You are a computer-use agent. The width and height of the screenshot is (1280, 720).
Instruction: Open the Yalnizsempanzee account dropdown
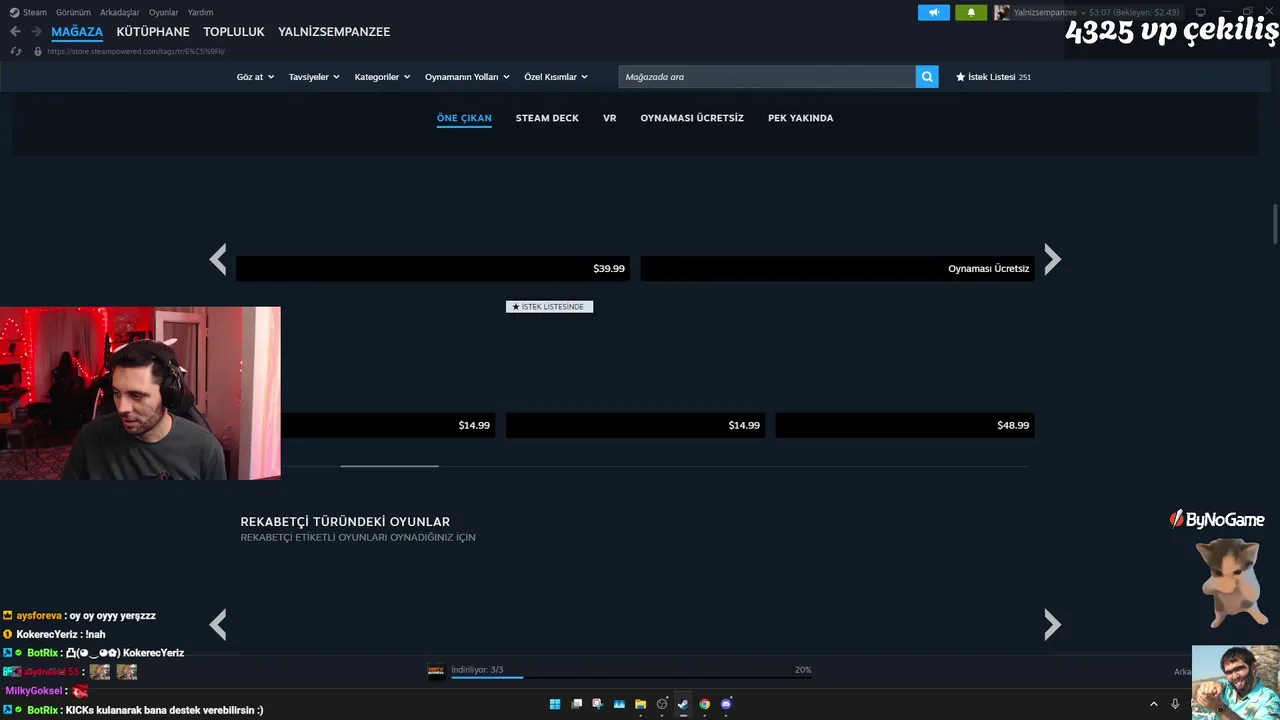(1049, 13)
